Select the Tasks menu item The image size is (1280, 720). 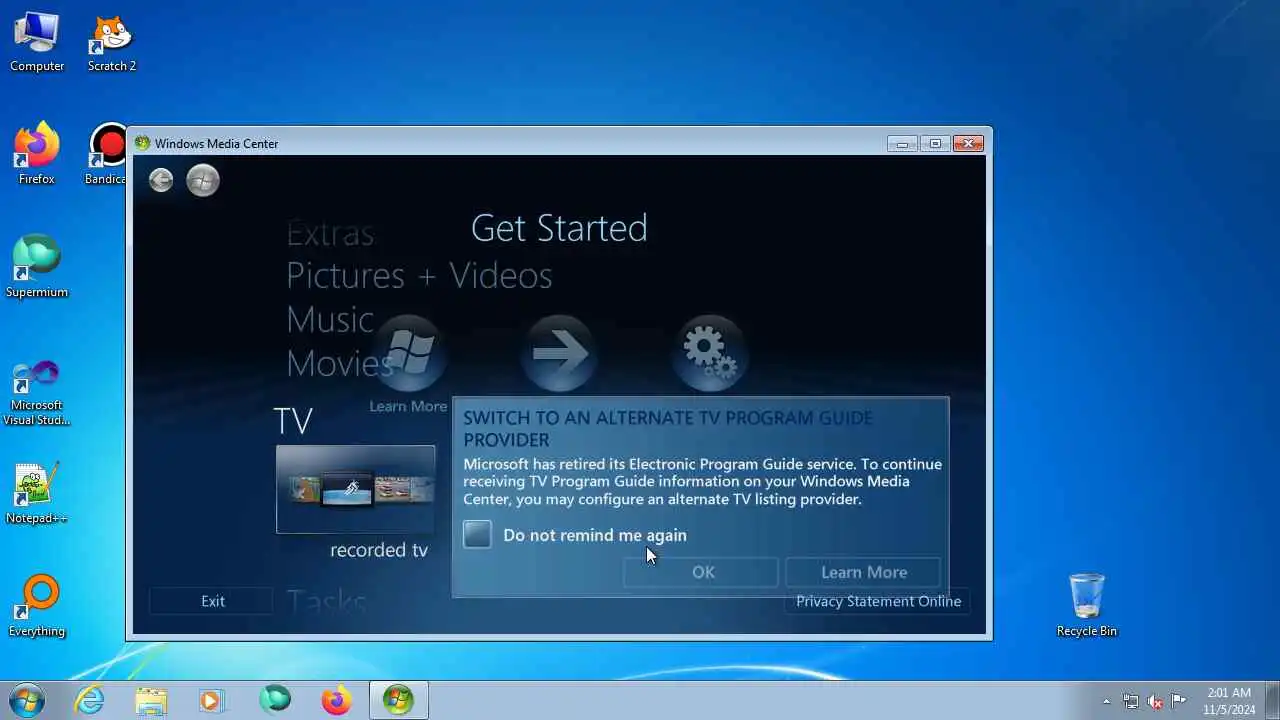tap(326, 601)
